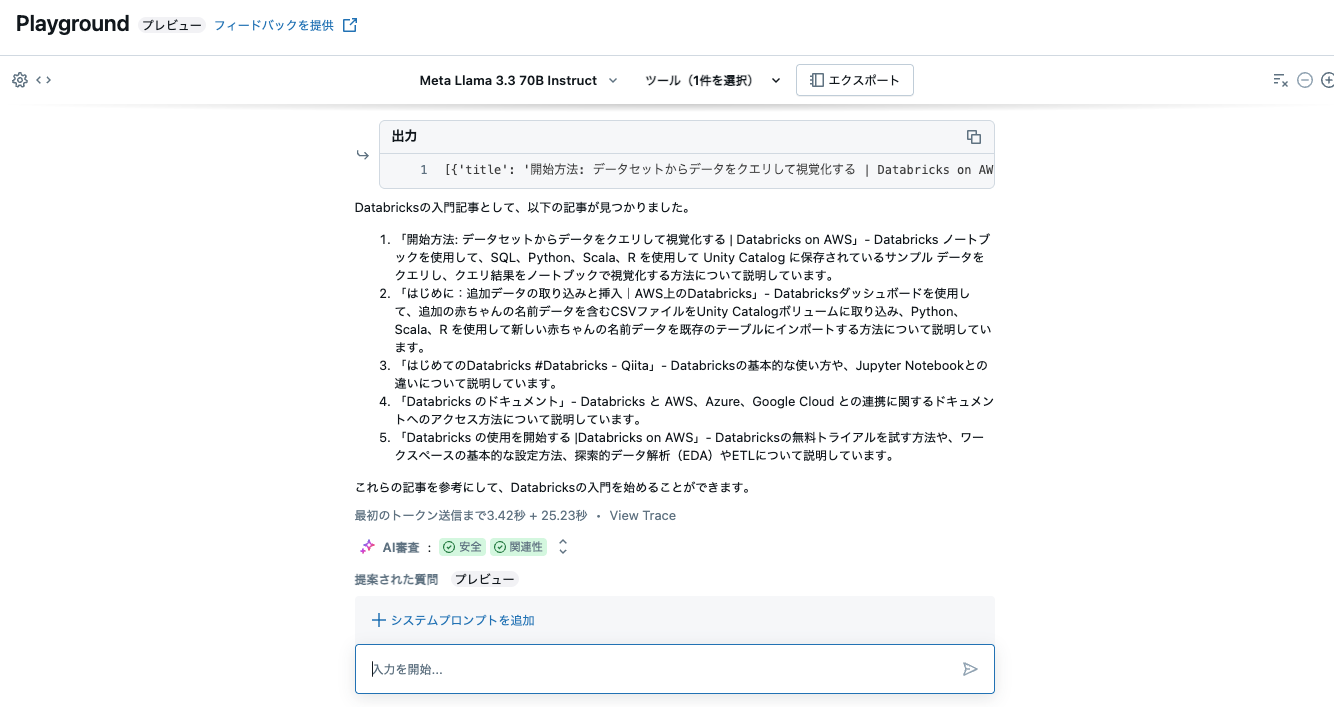The image size is (1334, 707).
Task: Clear the conversation with the clear-list icon
Action: [1281, 80]
